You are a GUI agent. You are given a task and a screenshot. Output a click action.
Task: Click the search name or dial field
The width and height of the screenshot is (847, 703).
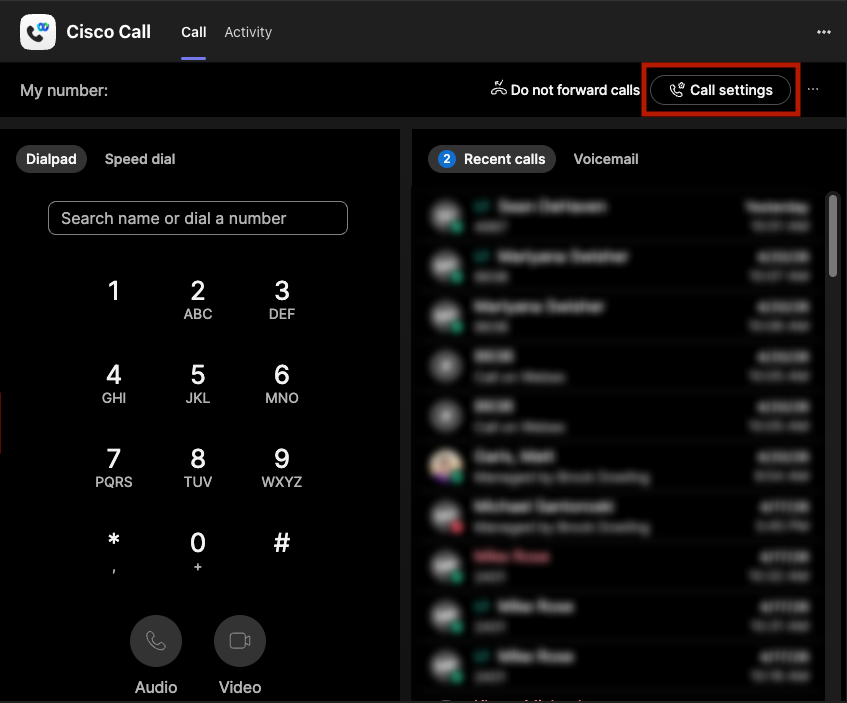coord(198,218)
